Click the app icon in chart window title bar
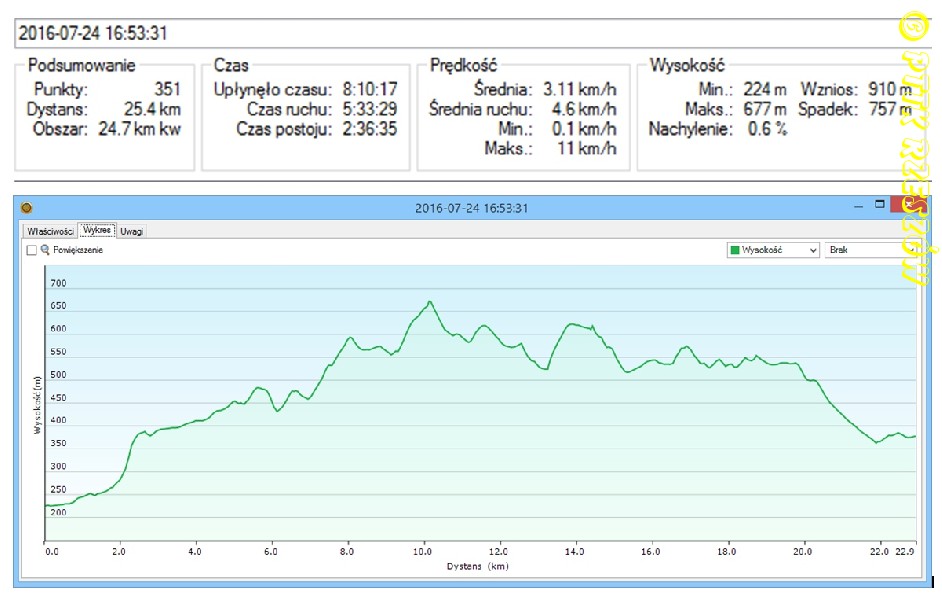This screenshot has height=600, width=942. 26,208
